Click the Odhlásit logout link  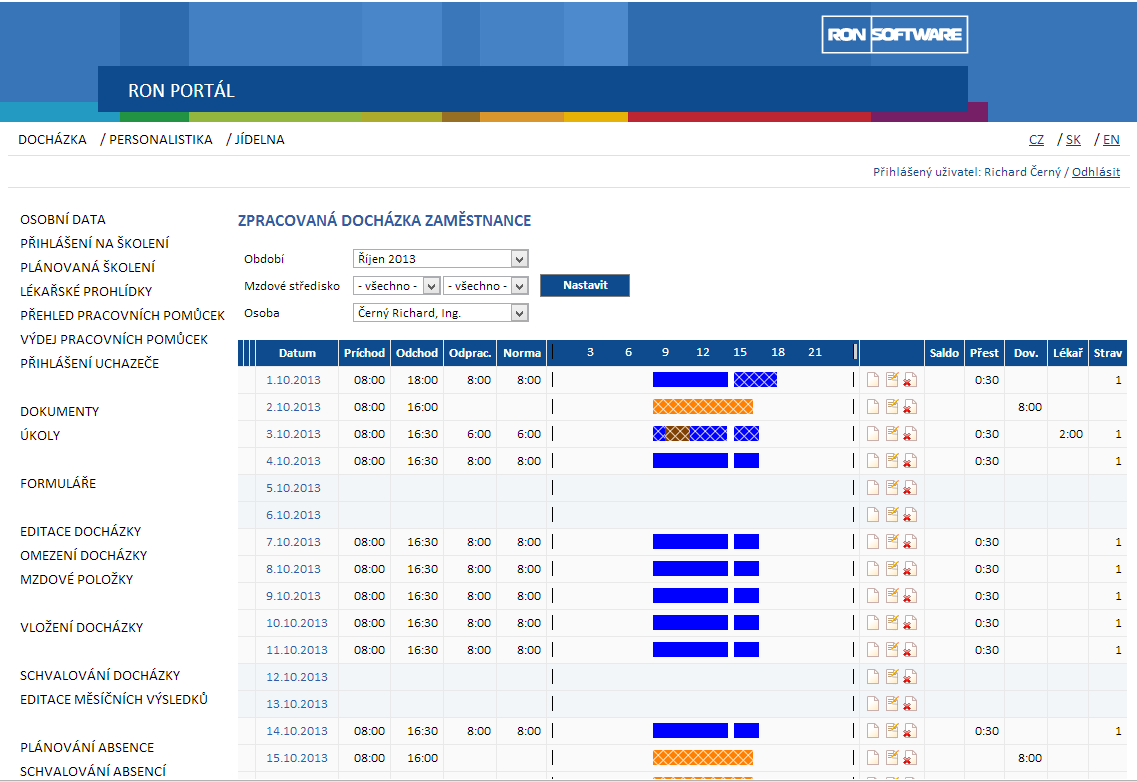point(1096,172)
